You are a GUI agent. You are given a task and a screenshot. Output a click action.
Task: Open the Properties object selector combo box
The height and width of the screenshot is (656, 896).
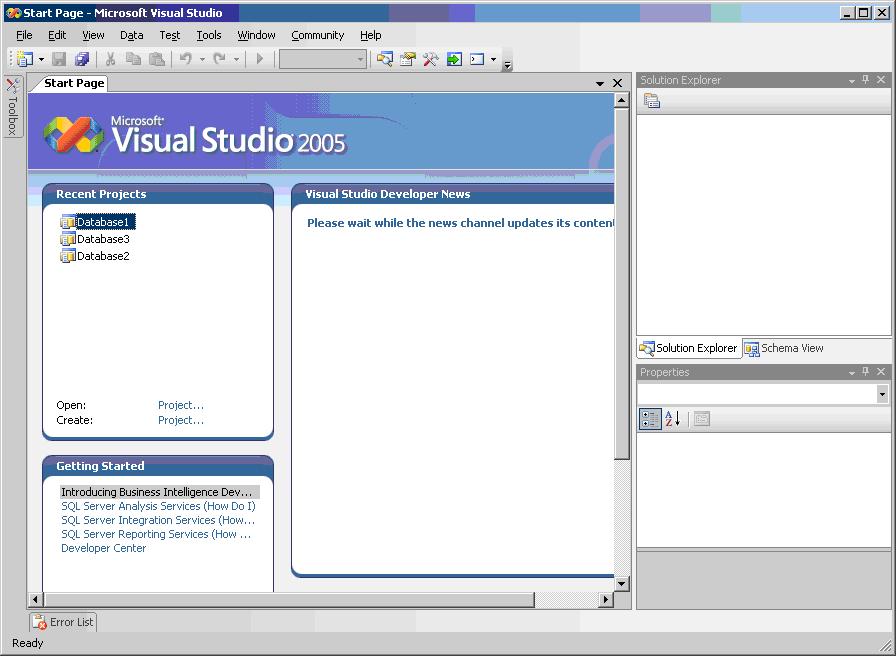tap(763, 394)
